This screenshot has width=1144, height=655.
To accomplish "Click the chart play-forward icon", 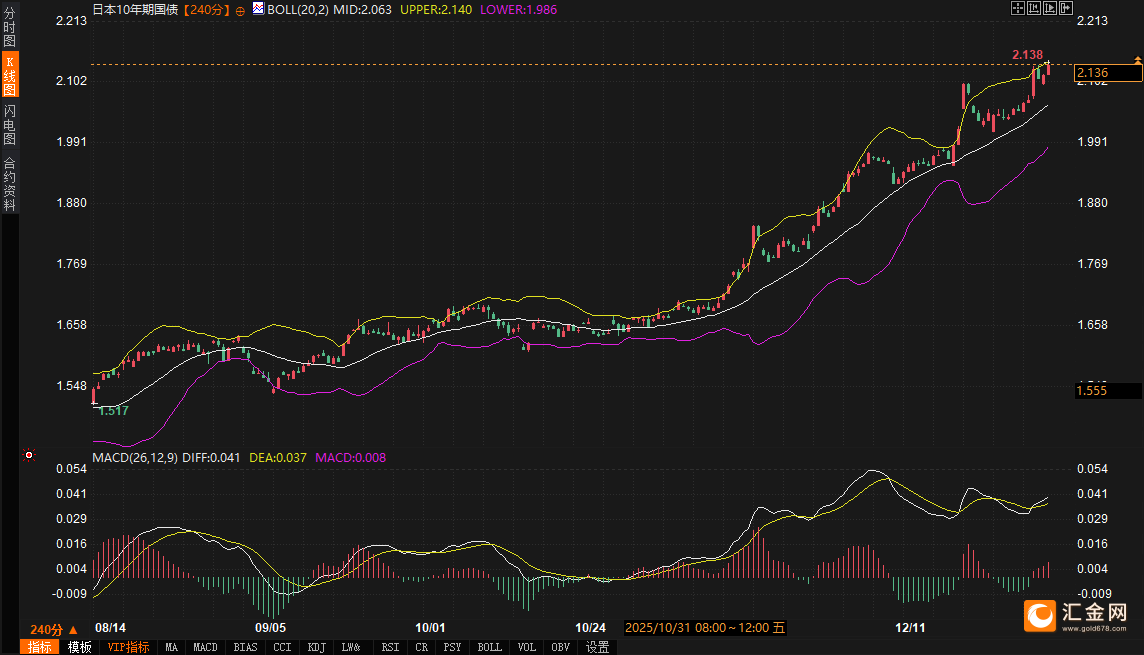I will tap(1049, 8).
